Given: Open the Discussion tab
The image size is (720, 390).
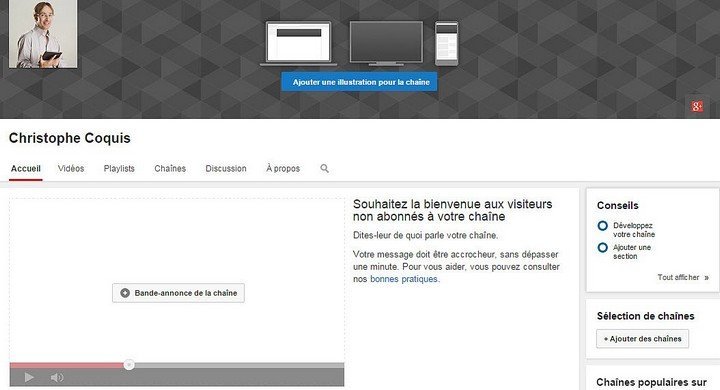Looking at the screenshot, I should click(226, 169).
